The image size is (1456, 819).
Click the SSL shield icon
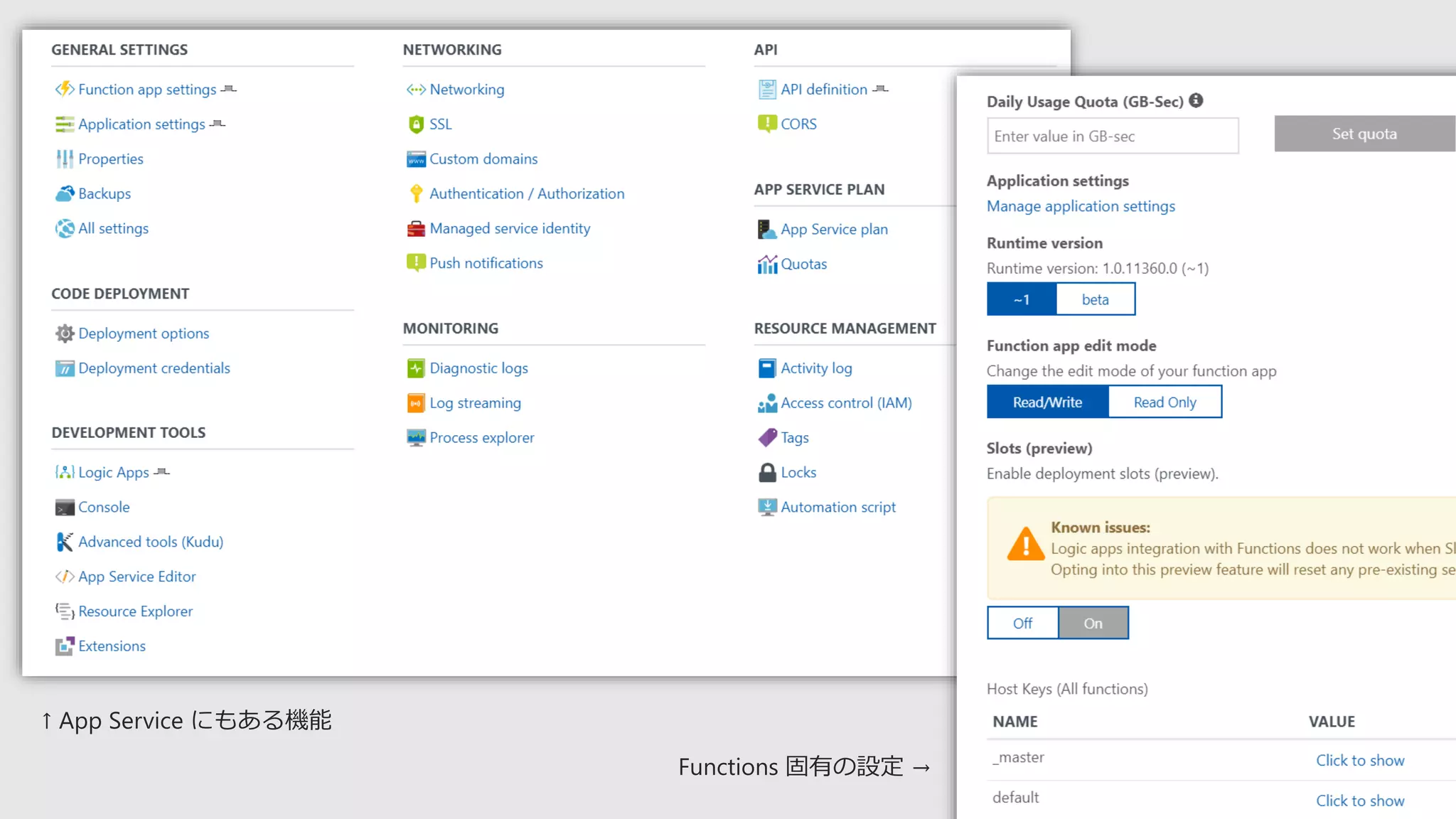[416, 124]
